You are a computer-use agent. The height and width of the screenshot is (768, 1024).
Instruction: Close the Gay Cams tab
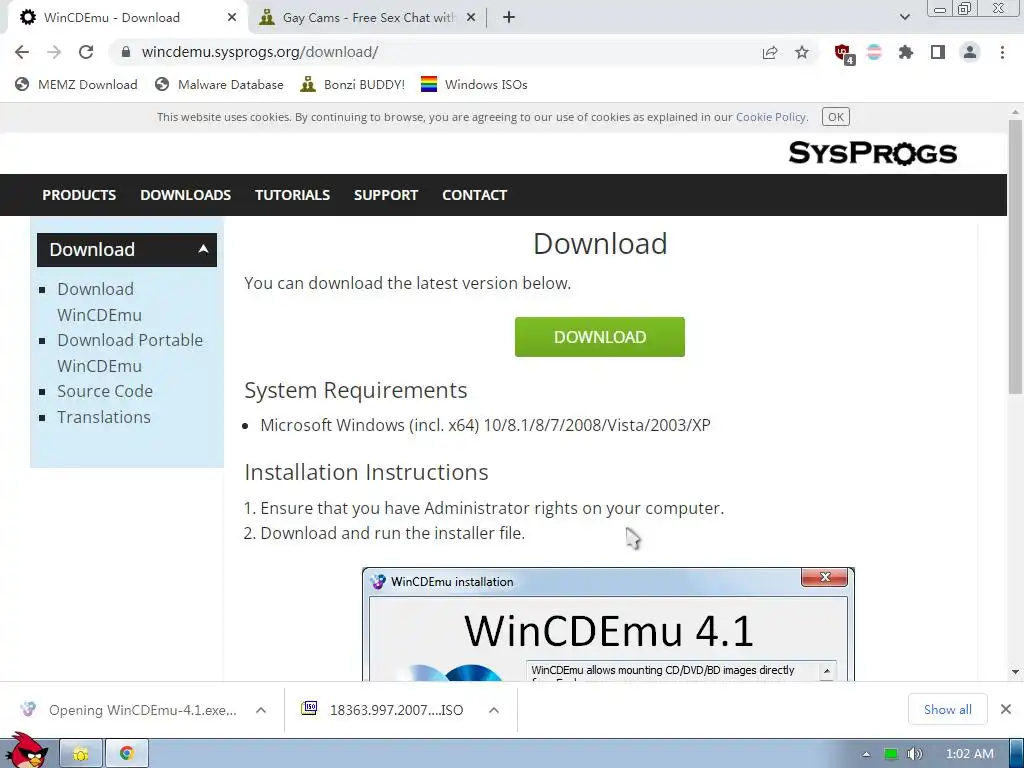coord(471,18)
